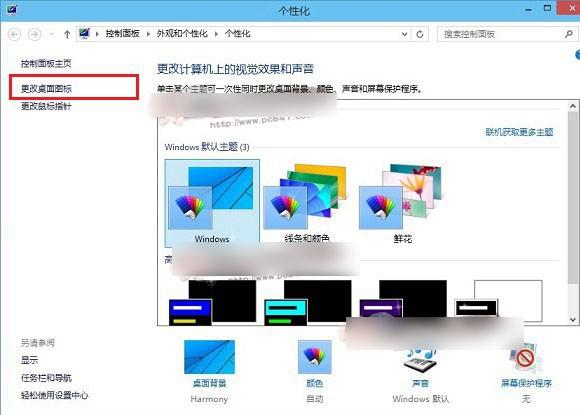The height and width of the screenshot is (415, 580).
Task: Open 轻松使用设置中心 link
Action: coord(55,395)
